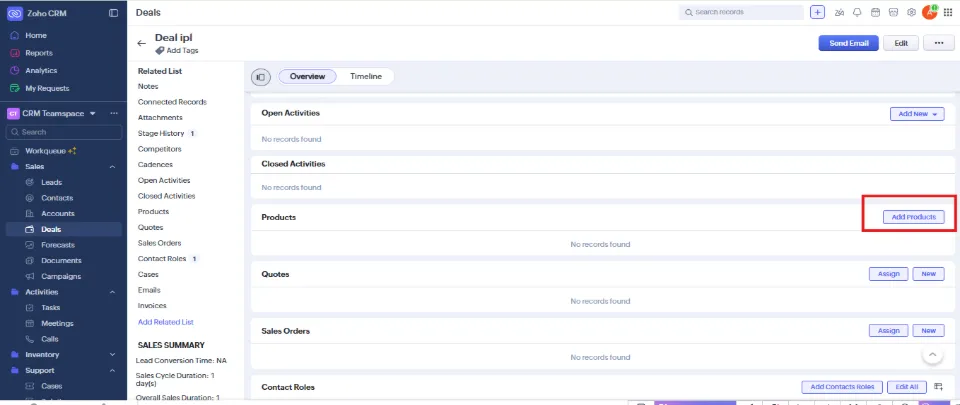This screenshot has height=405, width=960.
Task: Open CRM Teamspace more options ellipsis
Action: pos(114,113)
